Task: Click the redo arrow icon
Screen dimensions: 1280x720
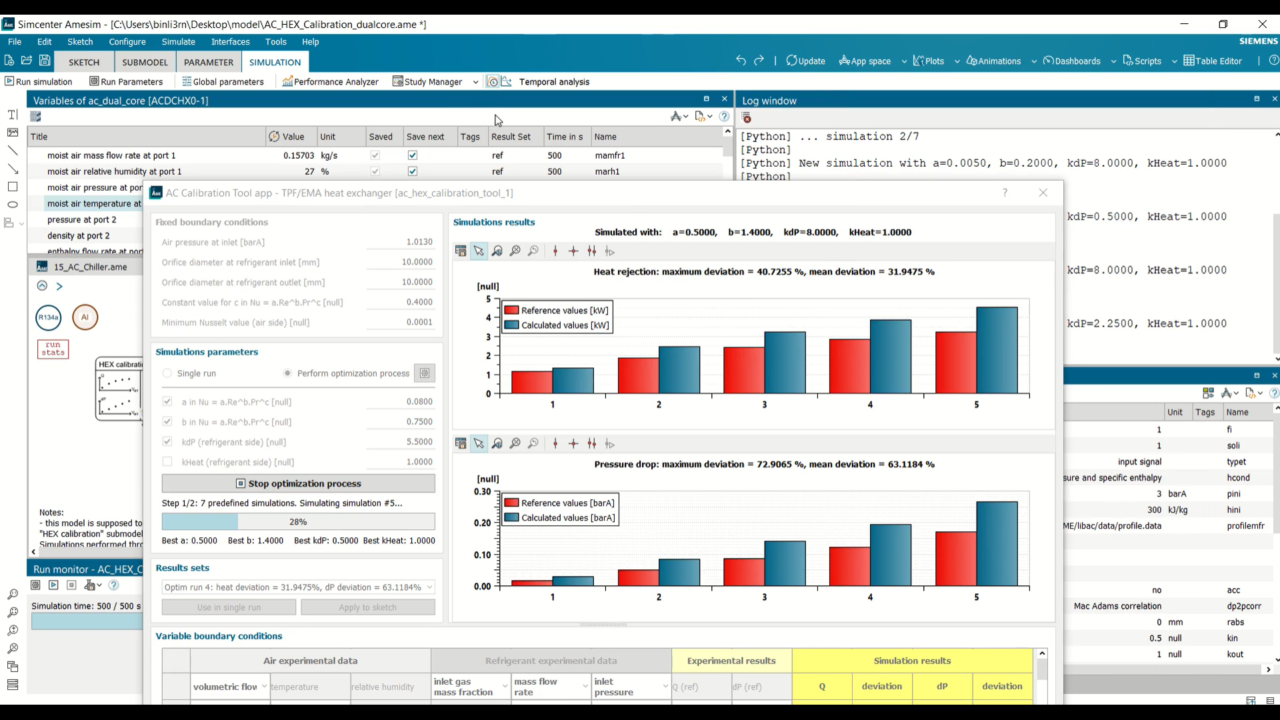Action: coord(759,61)
